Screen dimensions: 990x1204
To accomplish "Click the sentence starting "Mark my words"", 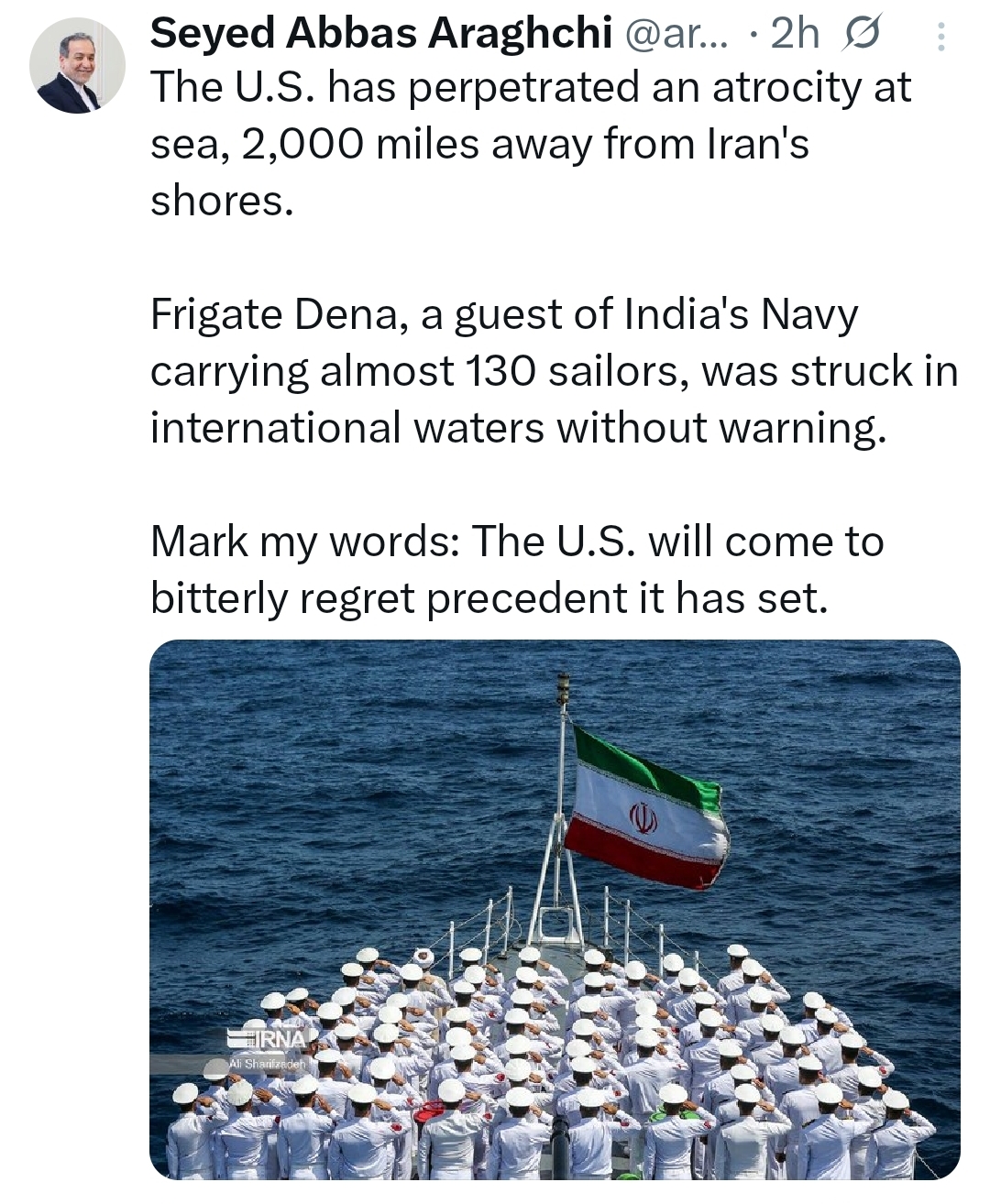I will (x=516, y=541).
